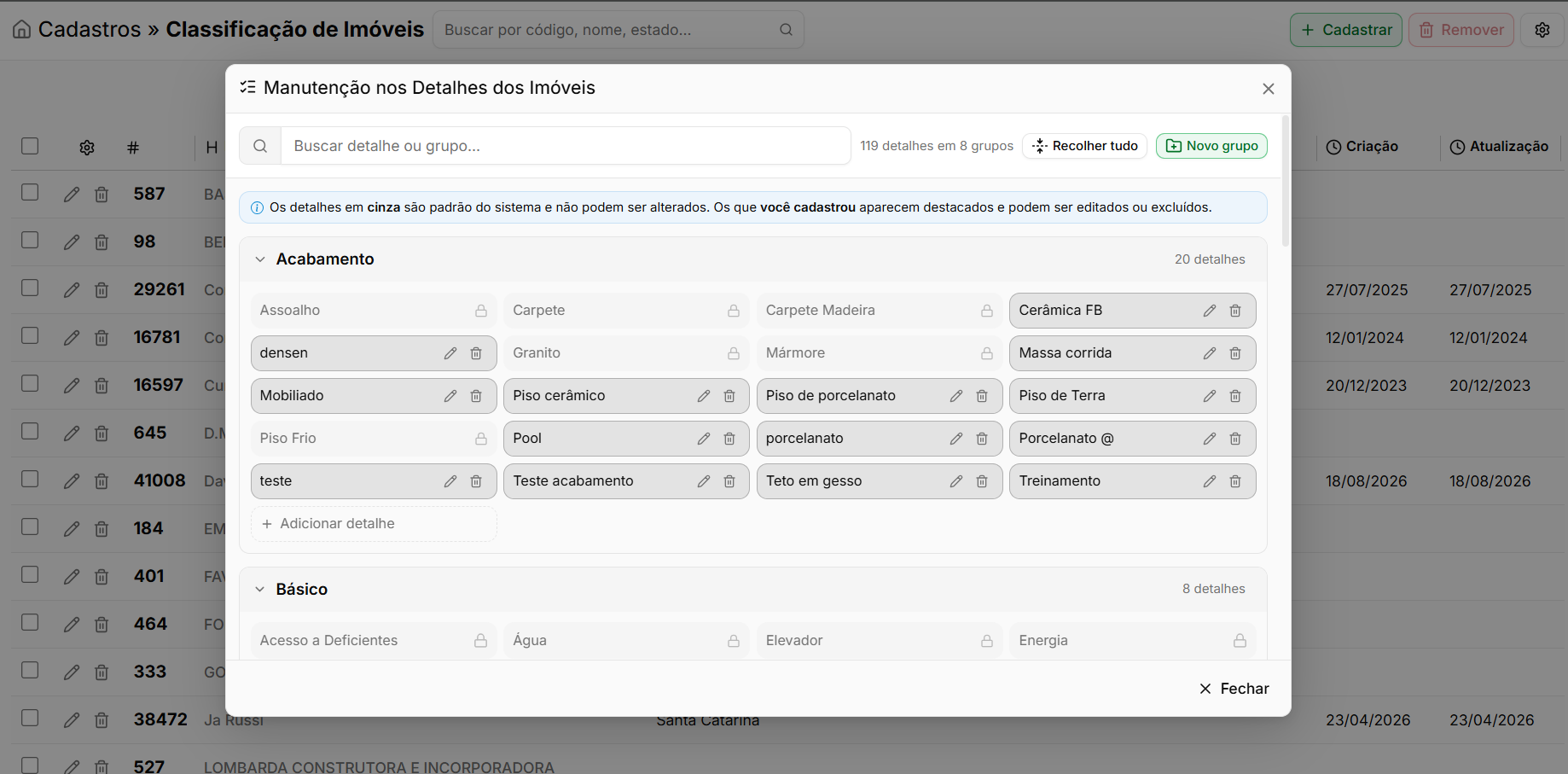Click the Cadastrar button
The height and width of the screenshot is (774, 1568).
coord(1346,30)
